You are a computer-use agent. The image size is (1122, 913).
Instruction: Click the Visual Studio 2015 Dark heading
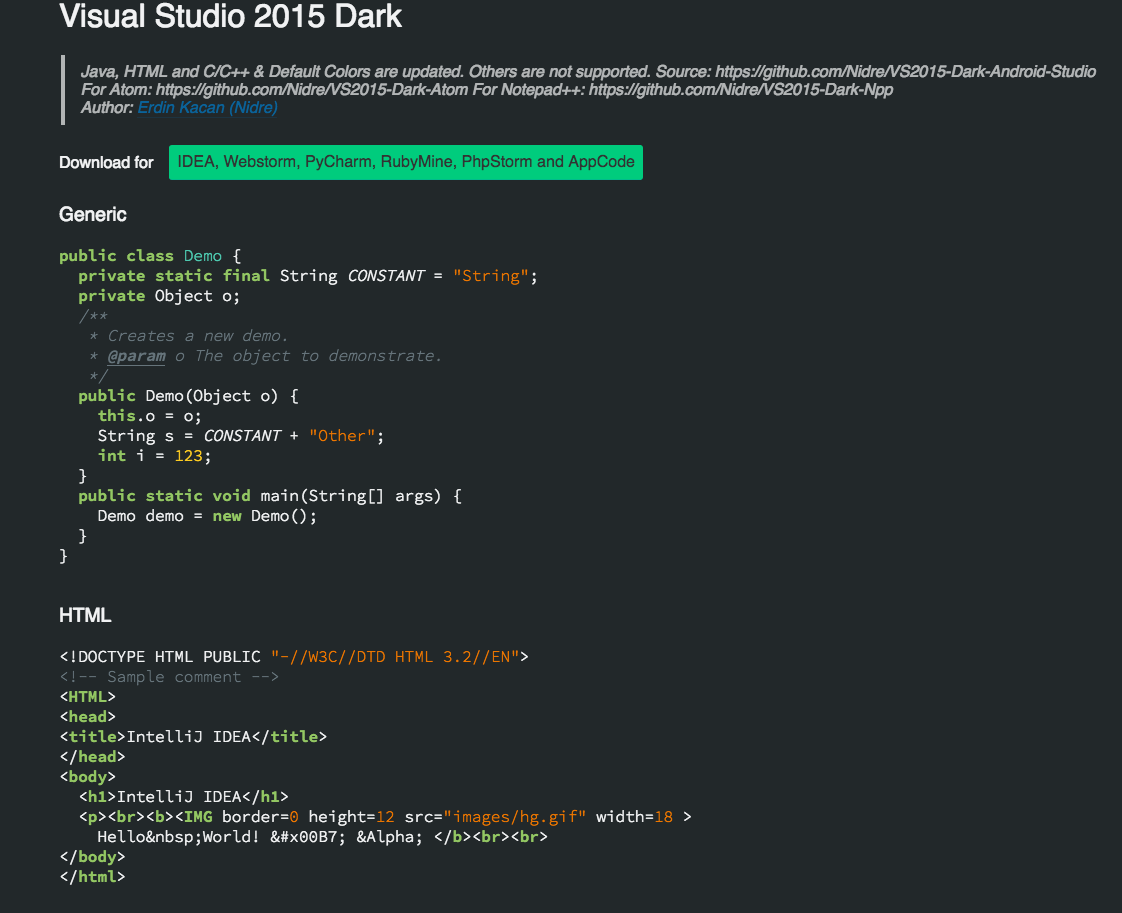230,17
